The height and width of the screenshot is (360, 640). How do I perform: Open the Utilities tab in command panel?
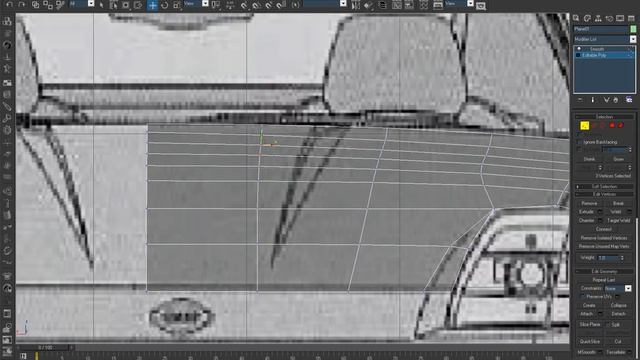(x=631, y=18)
